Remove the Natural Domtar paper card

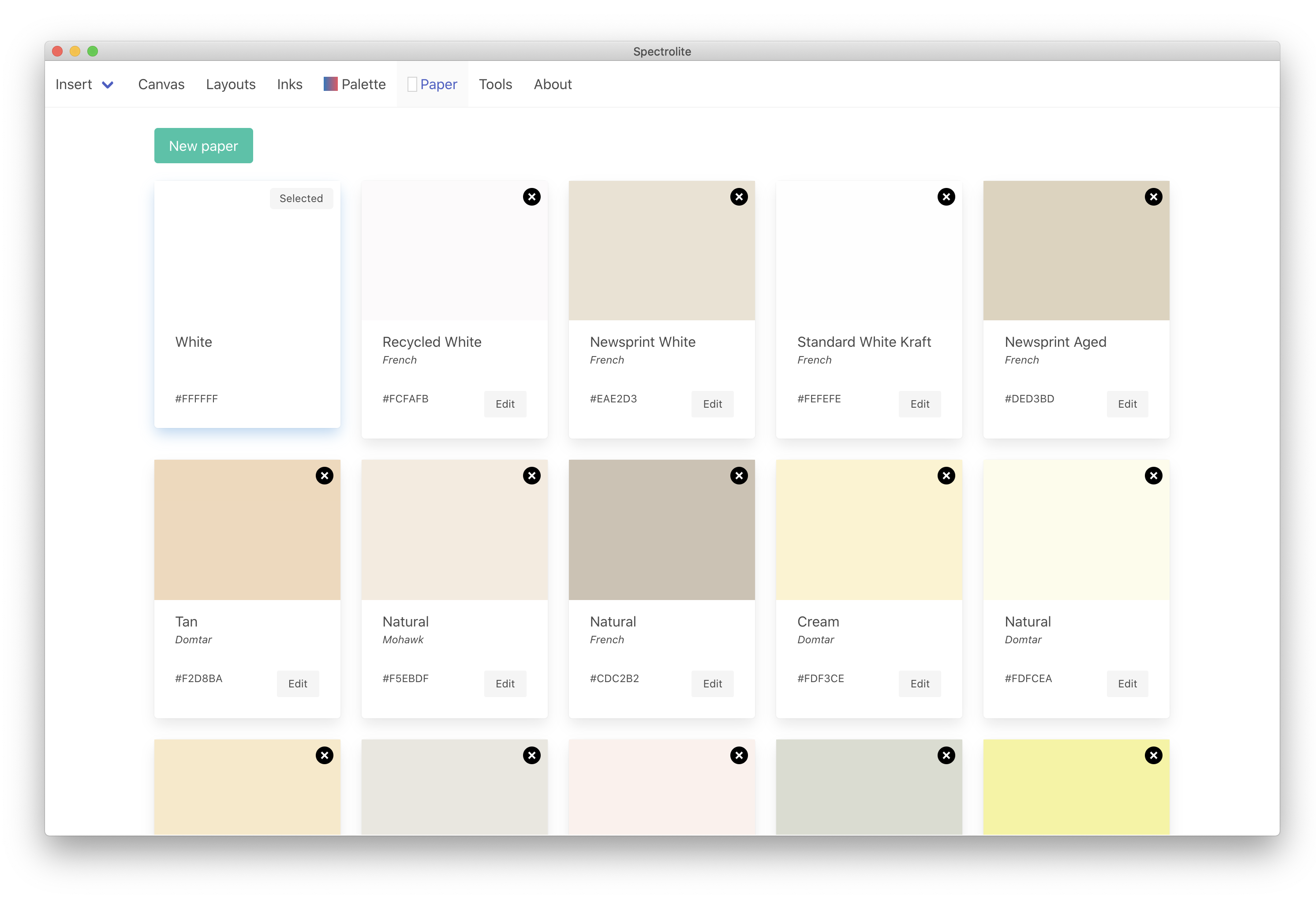(x=1153, y=476)
